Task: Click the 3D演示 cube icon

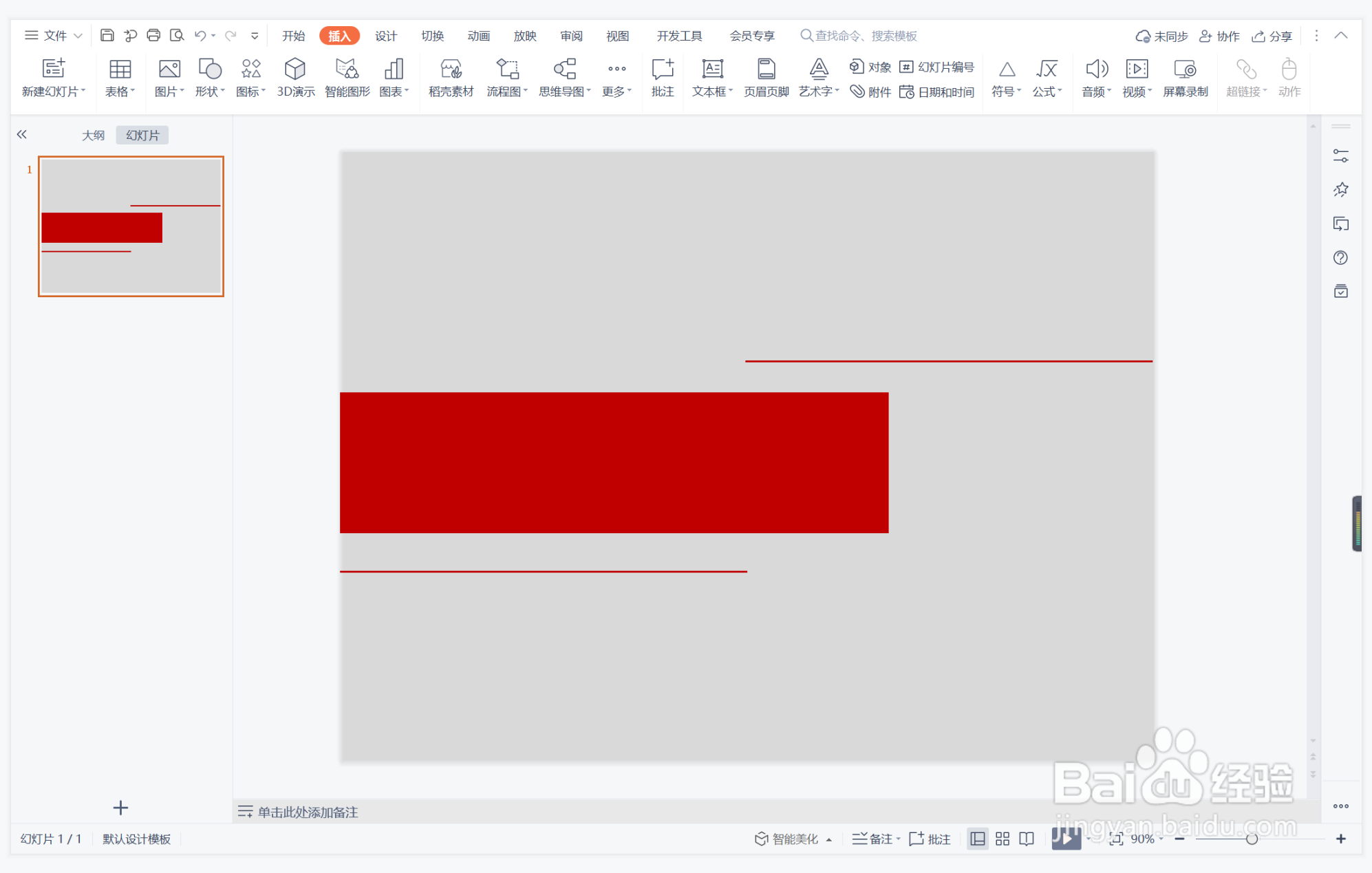Action: click(295, 69)
